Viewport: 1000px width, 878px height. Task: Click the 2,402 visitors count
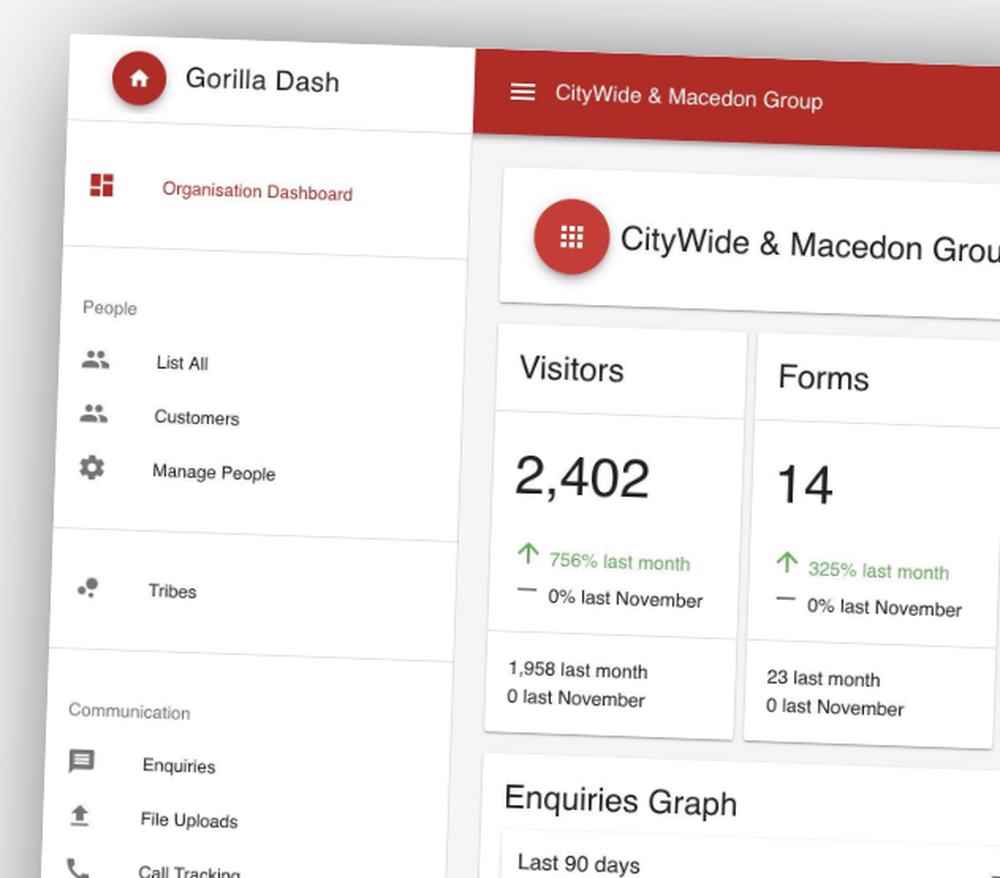pos(582,478)
